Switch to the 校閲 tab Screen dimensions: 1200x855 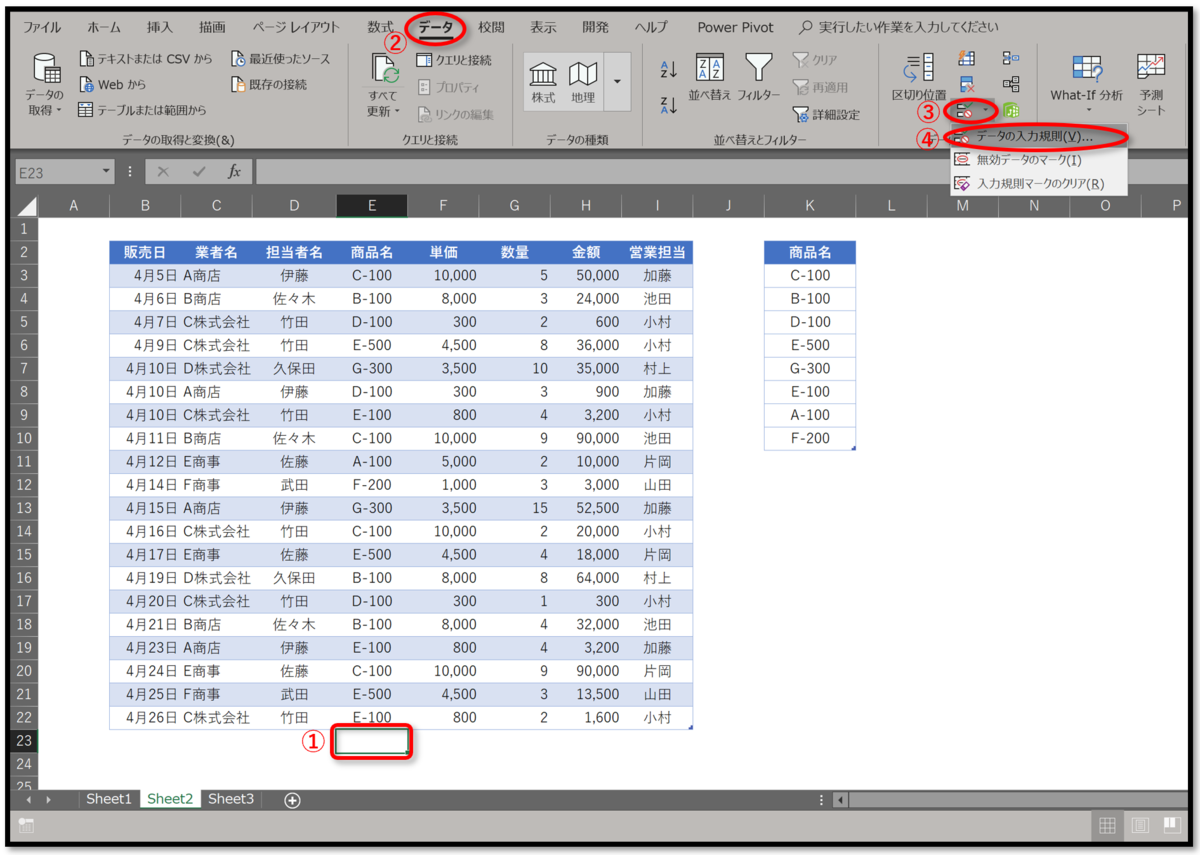[x=491, y=28]
